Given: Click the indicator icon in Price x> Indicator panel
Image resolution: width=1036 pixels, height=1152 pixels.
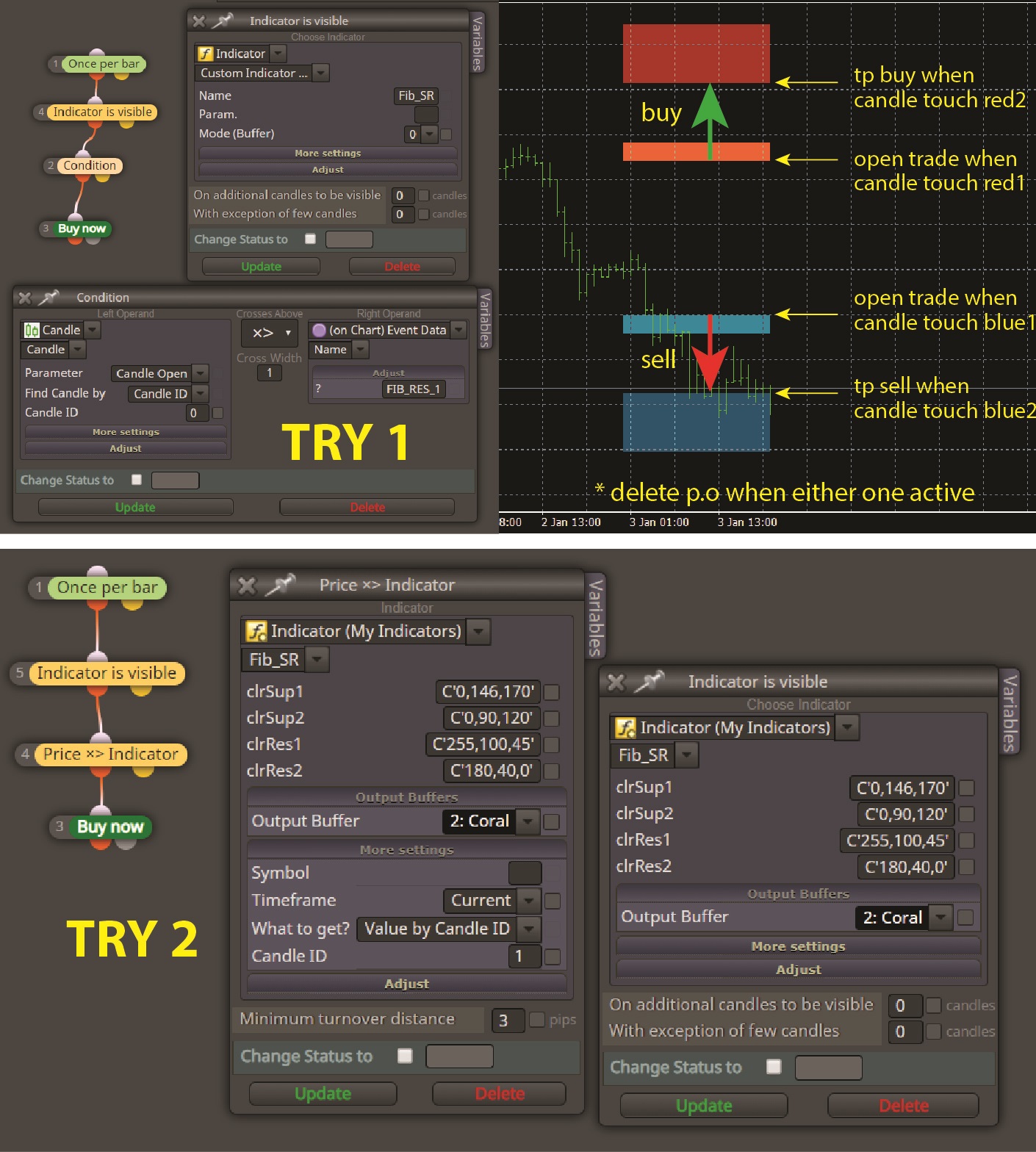Looking at the screenshot, I should [257, 631].
